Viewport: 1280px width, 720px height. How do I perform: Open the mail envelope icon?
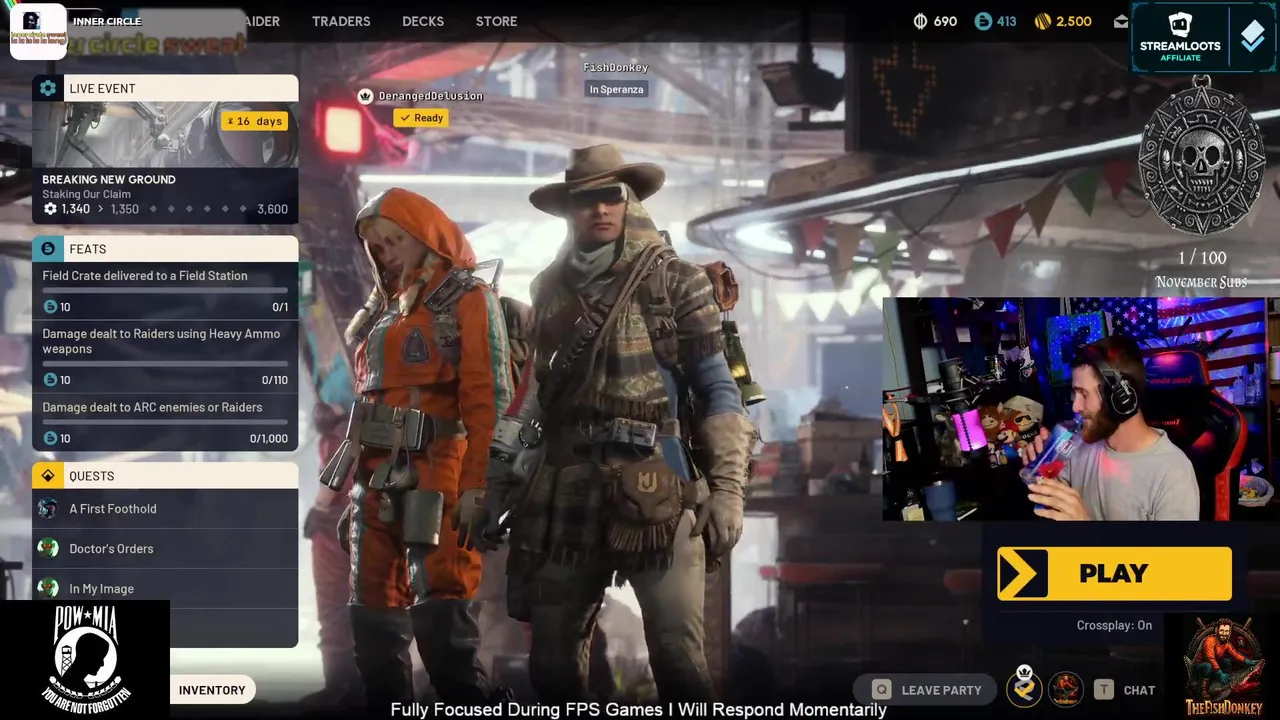pyautogui.click(x=1121, y=22)
